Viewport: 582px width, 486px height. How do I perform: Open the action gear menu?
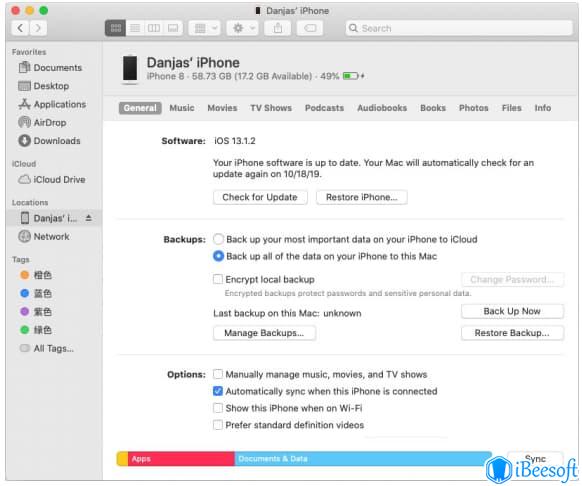tap(242, 28)
